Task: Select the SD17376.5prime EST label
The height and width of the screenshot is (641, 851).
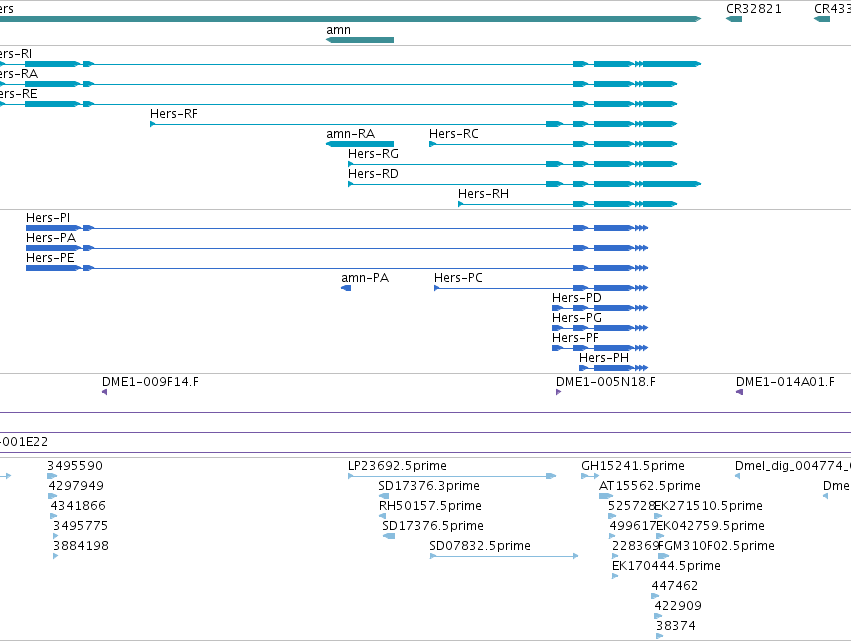Action: 433,526
